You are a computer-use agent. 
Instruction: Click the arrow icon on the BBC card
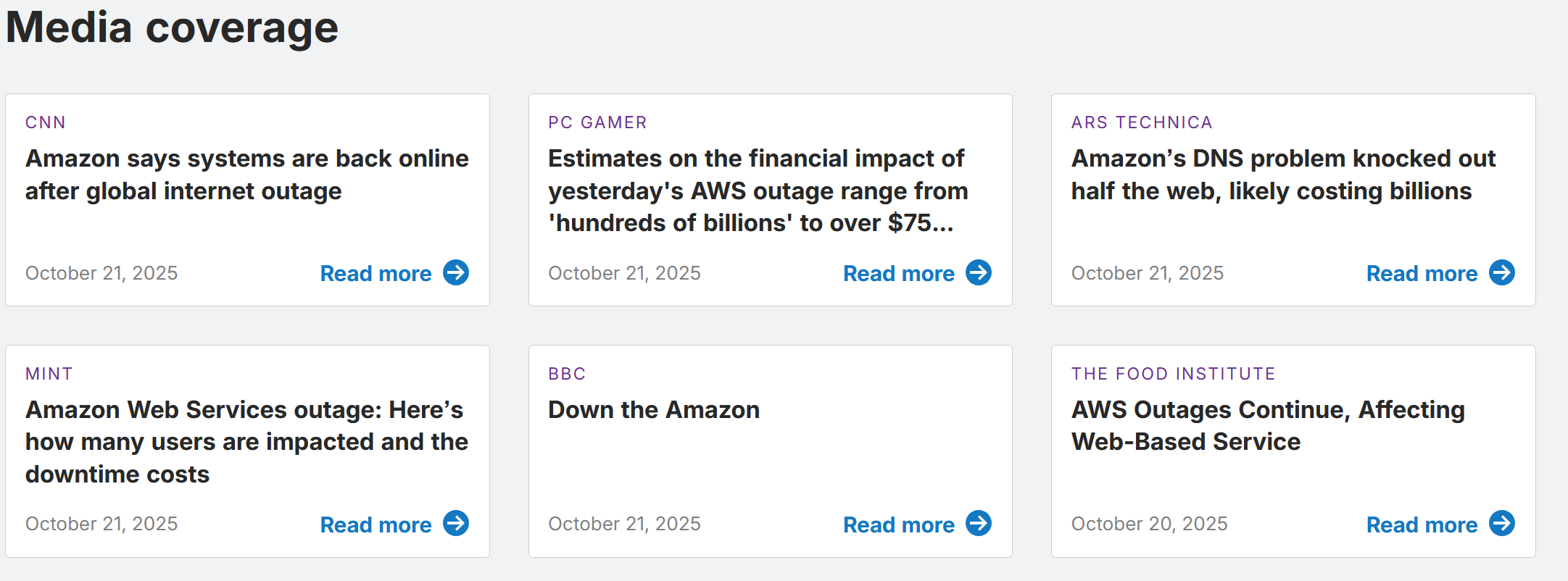point(979,524)
